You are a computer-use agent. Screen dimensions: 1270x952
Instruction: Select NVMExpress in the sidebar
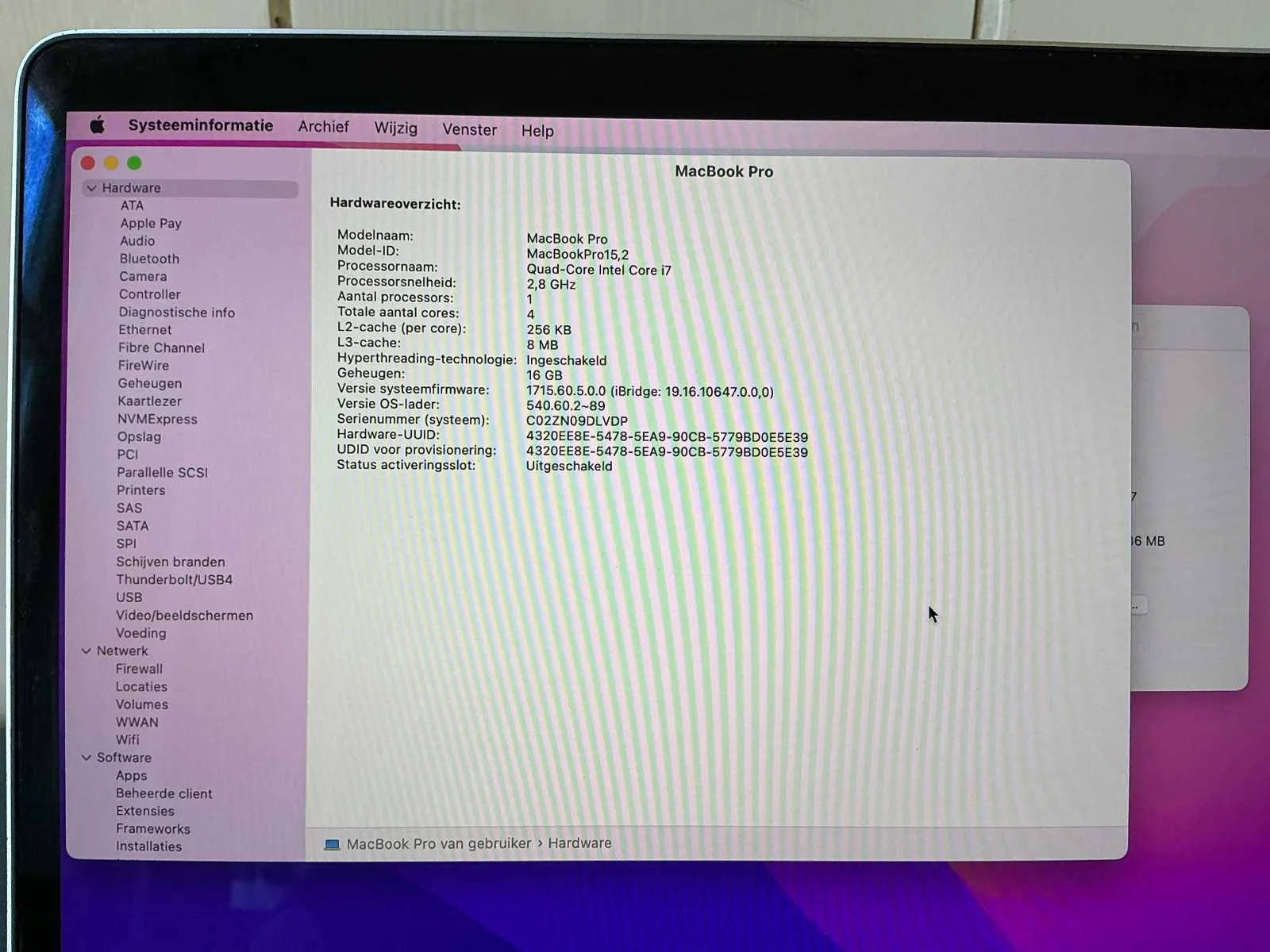[157, 419]
